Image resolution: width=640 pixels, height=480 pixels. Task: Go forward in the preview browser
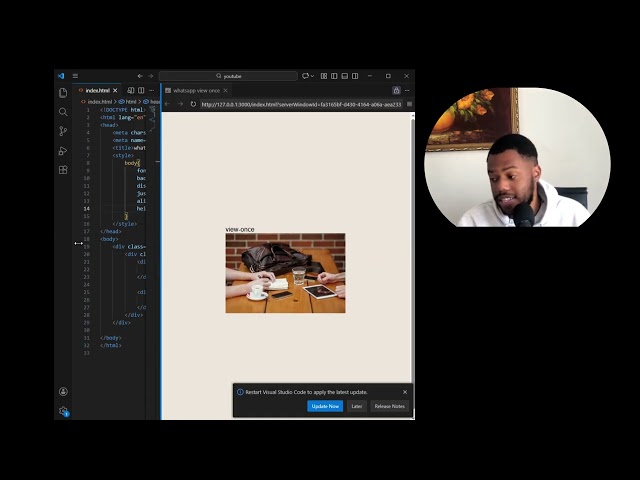coord(180,104)
